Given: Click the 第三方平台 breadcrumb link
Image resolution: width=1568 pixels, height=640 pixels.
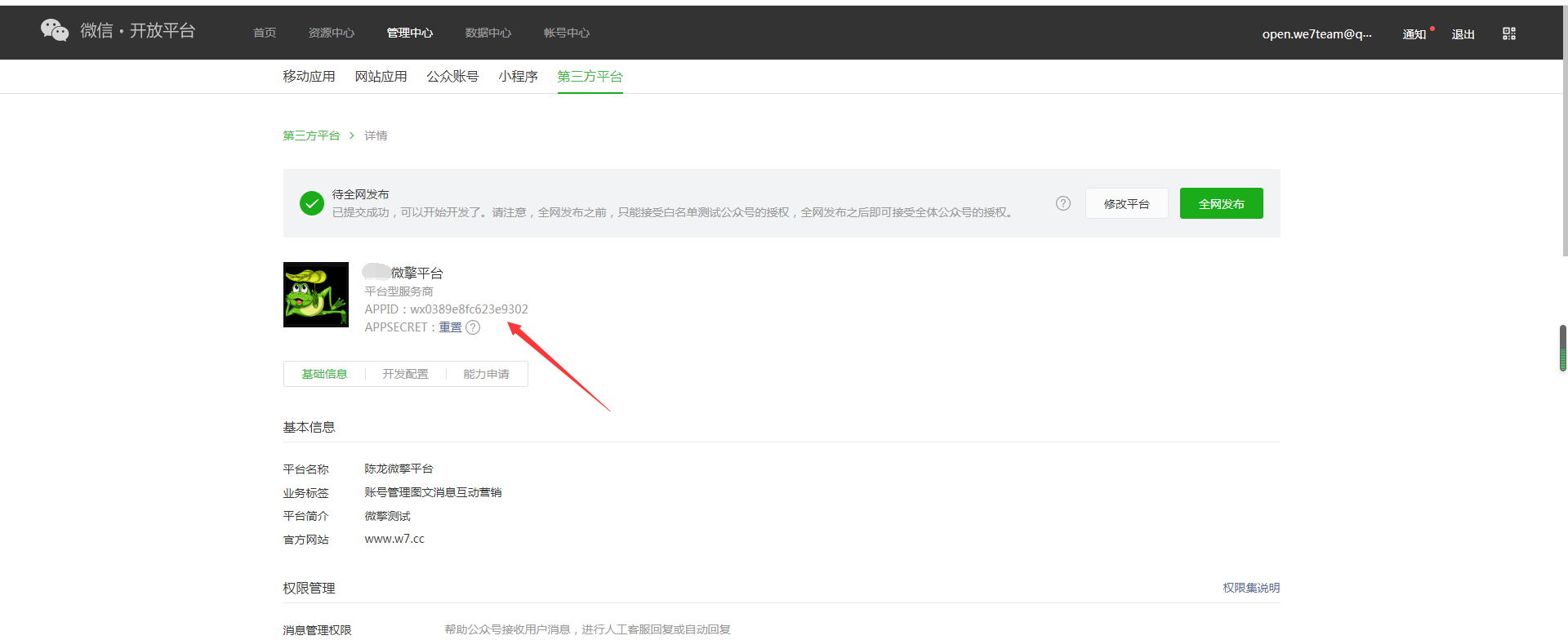Looking at the screenshot, I should (311, 136).
